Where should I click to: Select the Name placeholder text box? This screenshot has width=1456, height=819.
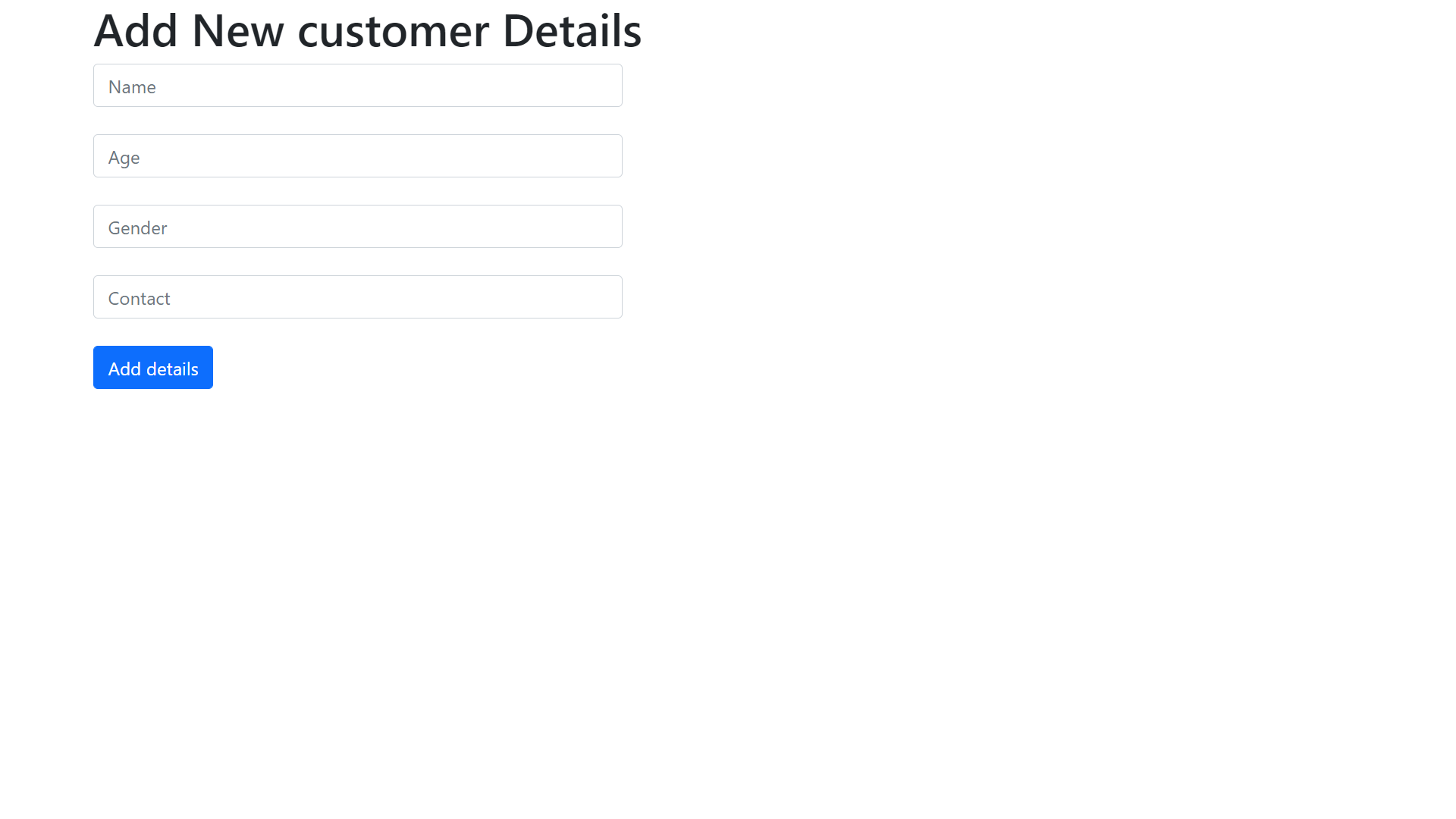[x=357, y=85]
